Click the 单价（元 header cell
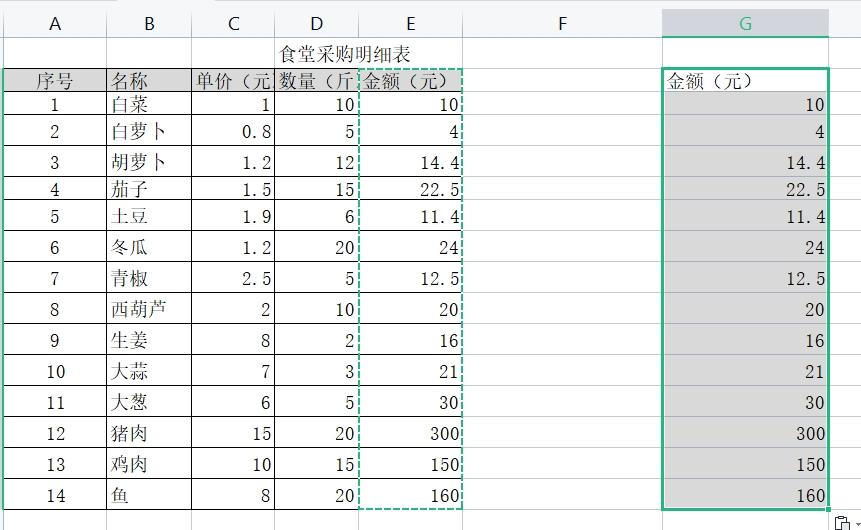The width and height of the screenshot is (861, 530). tap(233, 81)
